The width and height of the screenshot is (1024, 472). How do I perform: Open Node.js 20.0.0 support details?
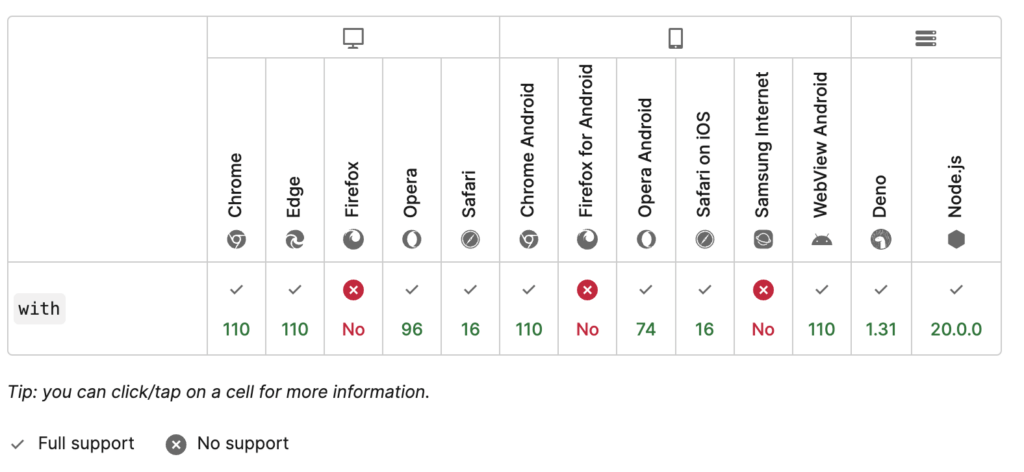[956, 309]
